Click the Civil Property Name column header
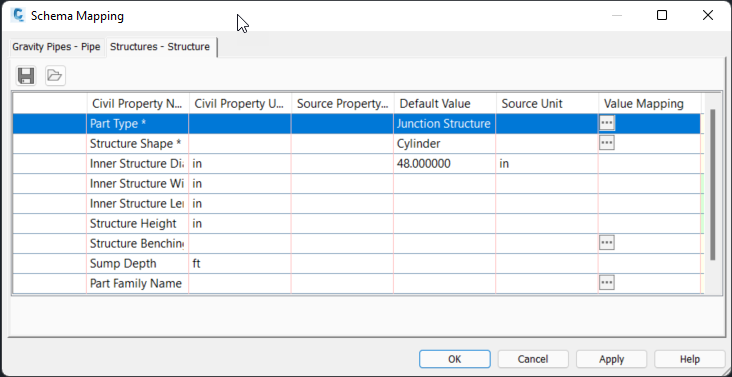This screenshot has height=377, width=732. pos(138,104)
